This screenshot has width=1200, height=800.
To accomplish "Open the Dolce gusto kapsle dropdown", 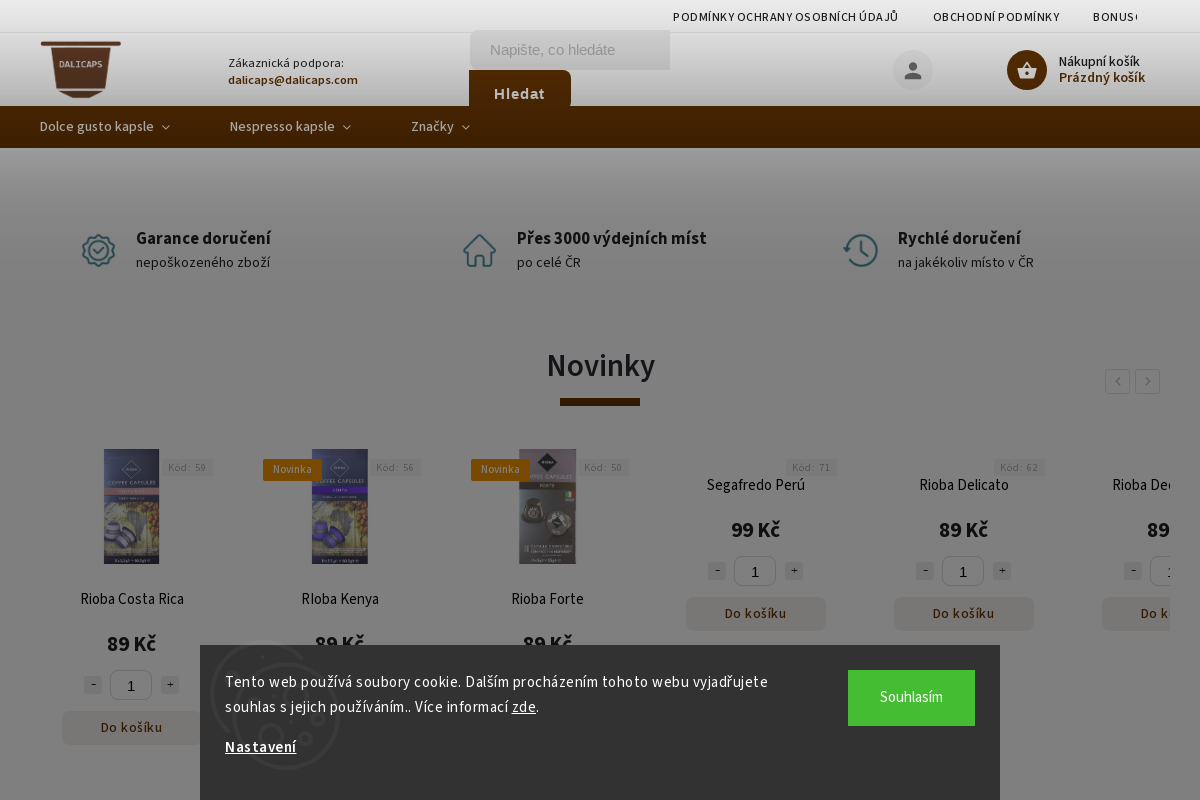I will pos(103,127).
